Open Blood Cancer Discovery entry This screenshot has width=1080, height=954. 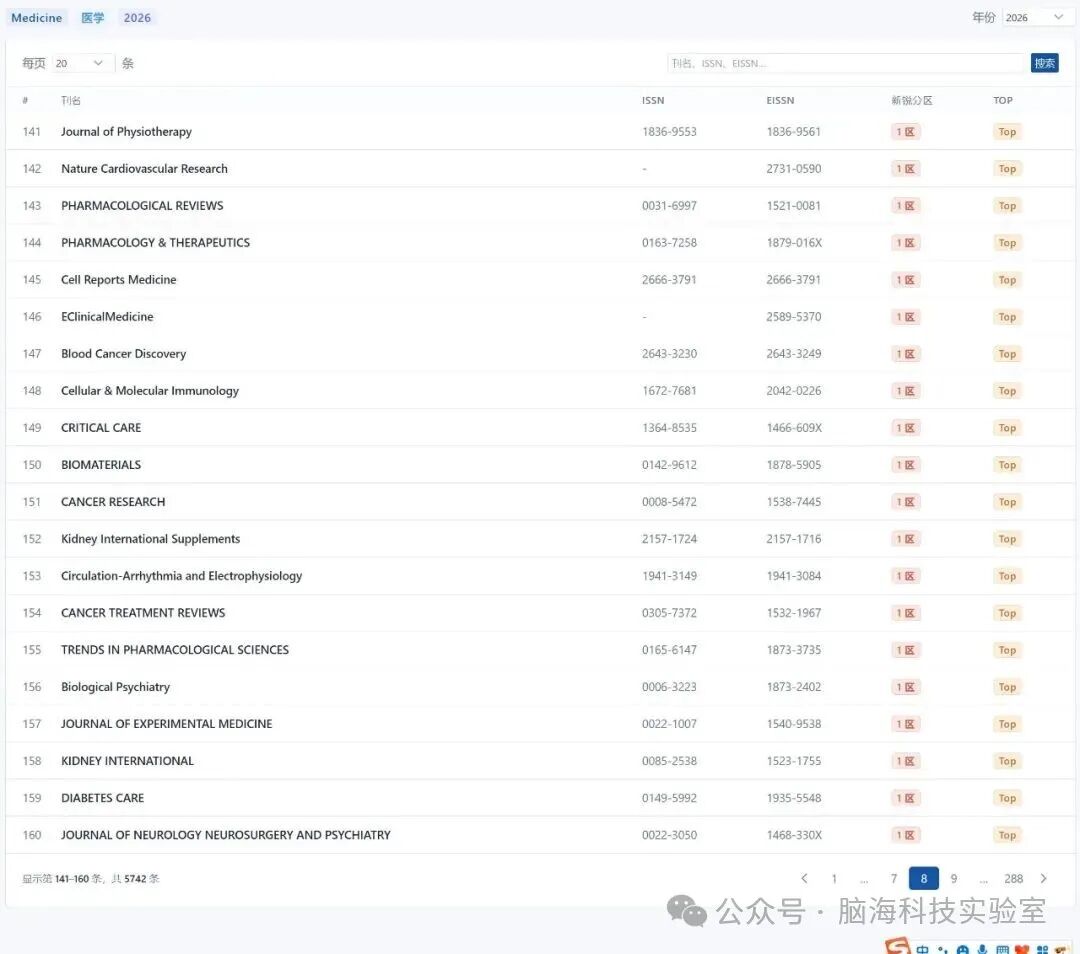[x=123, y=354]
